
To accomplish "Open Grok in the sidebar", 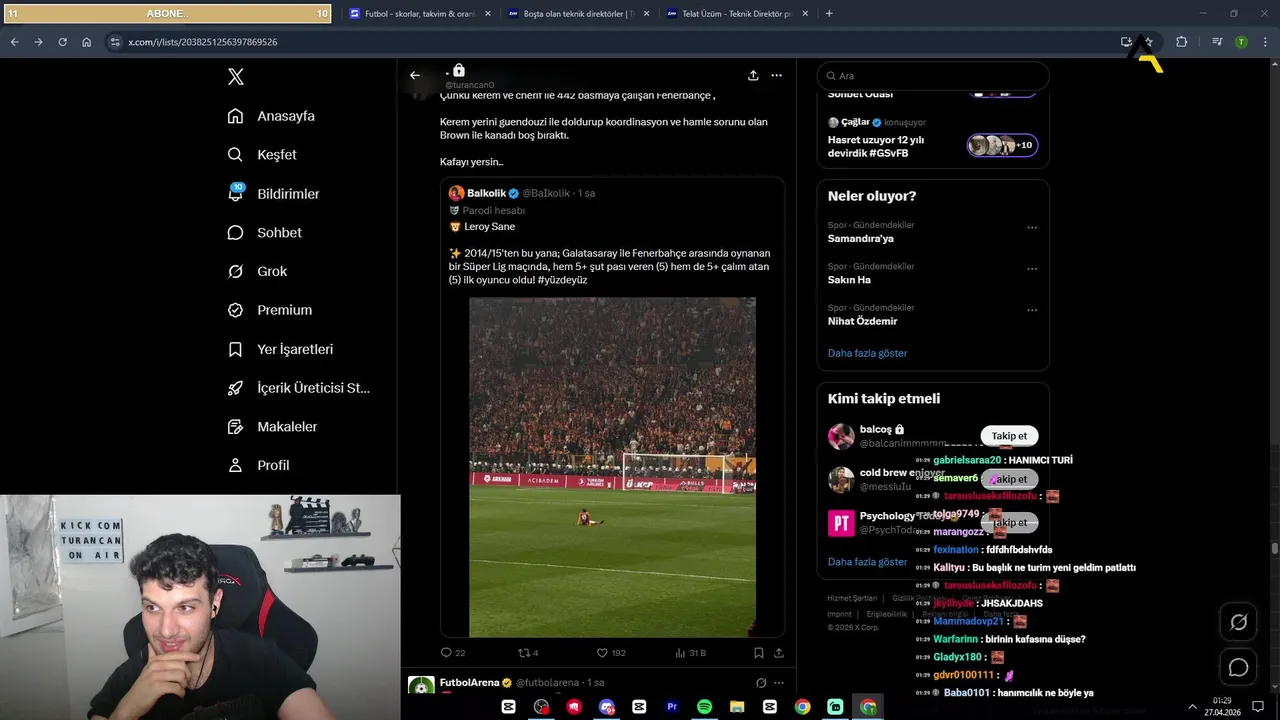I will (x=257, y=271).
